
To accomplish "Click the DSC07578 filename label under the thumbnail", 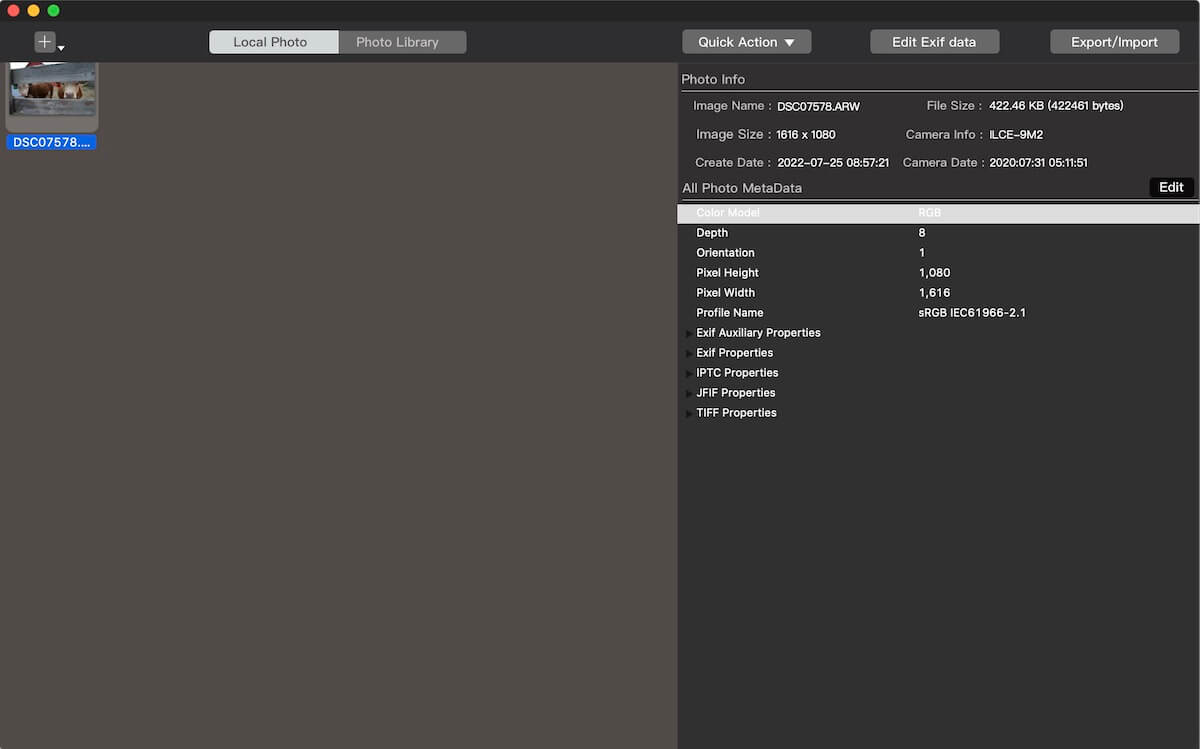I will pos(52,142).
